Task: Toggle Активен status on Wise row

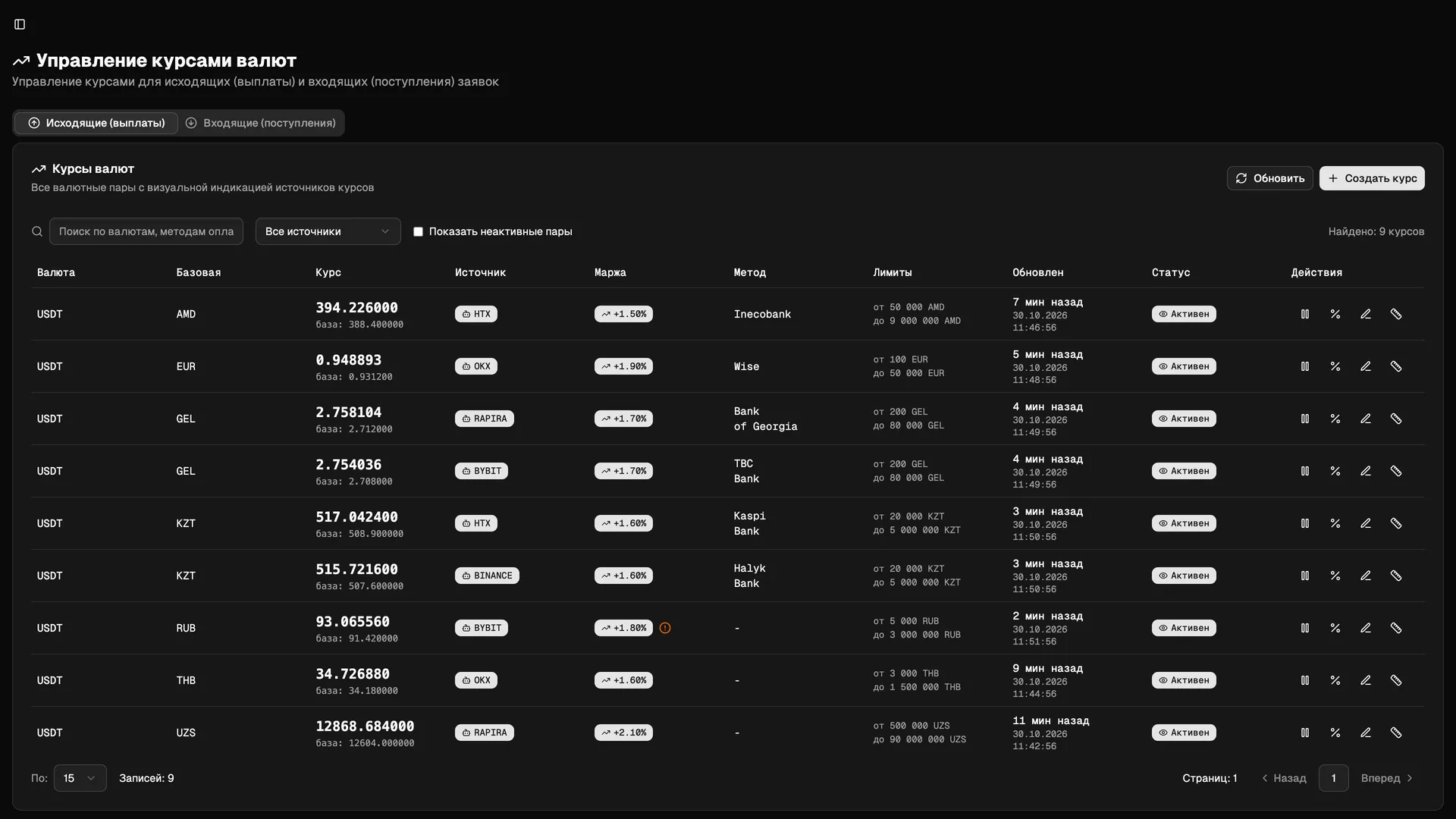Action: click(x=1184, y=366)
